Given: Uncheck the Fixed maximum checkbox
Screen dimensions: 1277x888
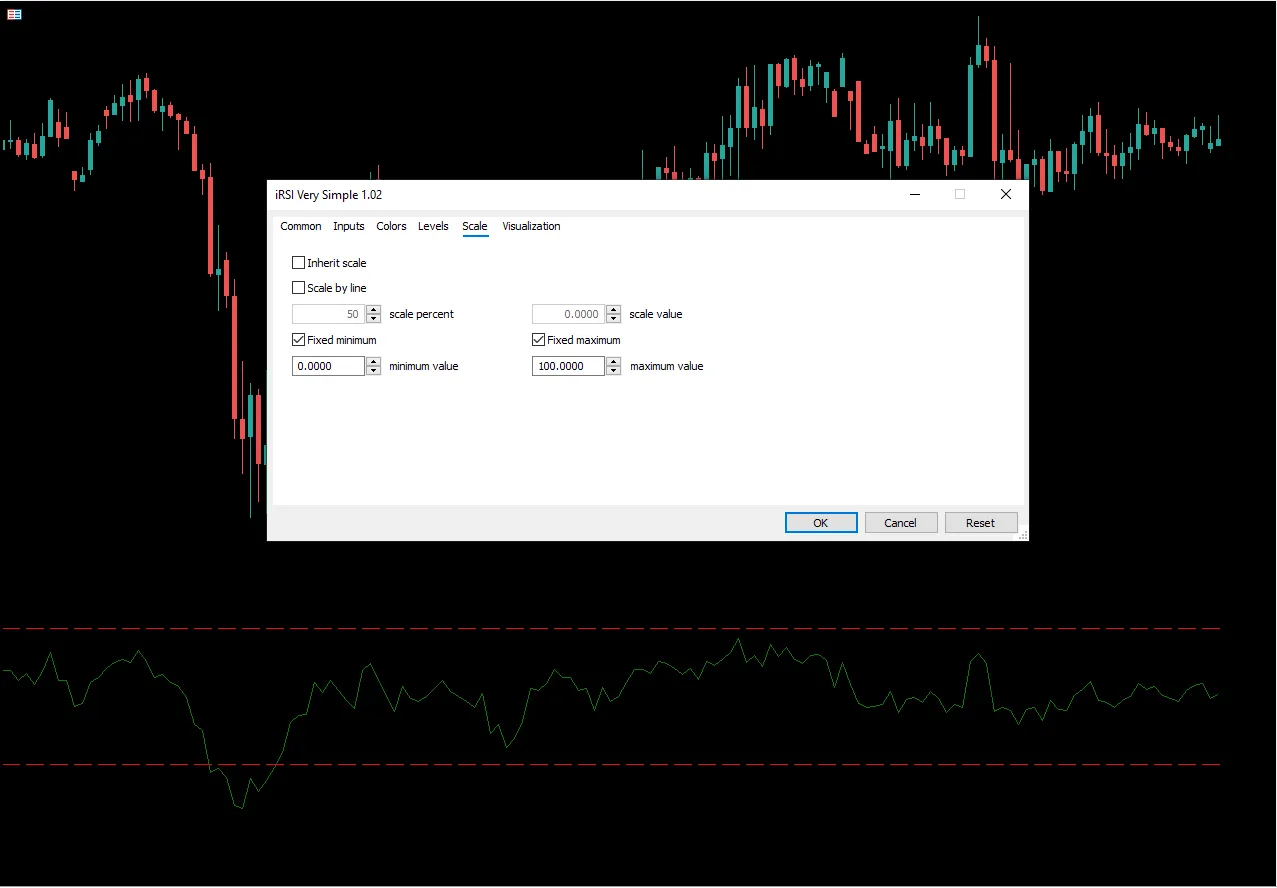Looking at the screenshot, I should click(x=538, y=340).
